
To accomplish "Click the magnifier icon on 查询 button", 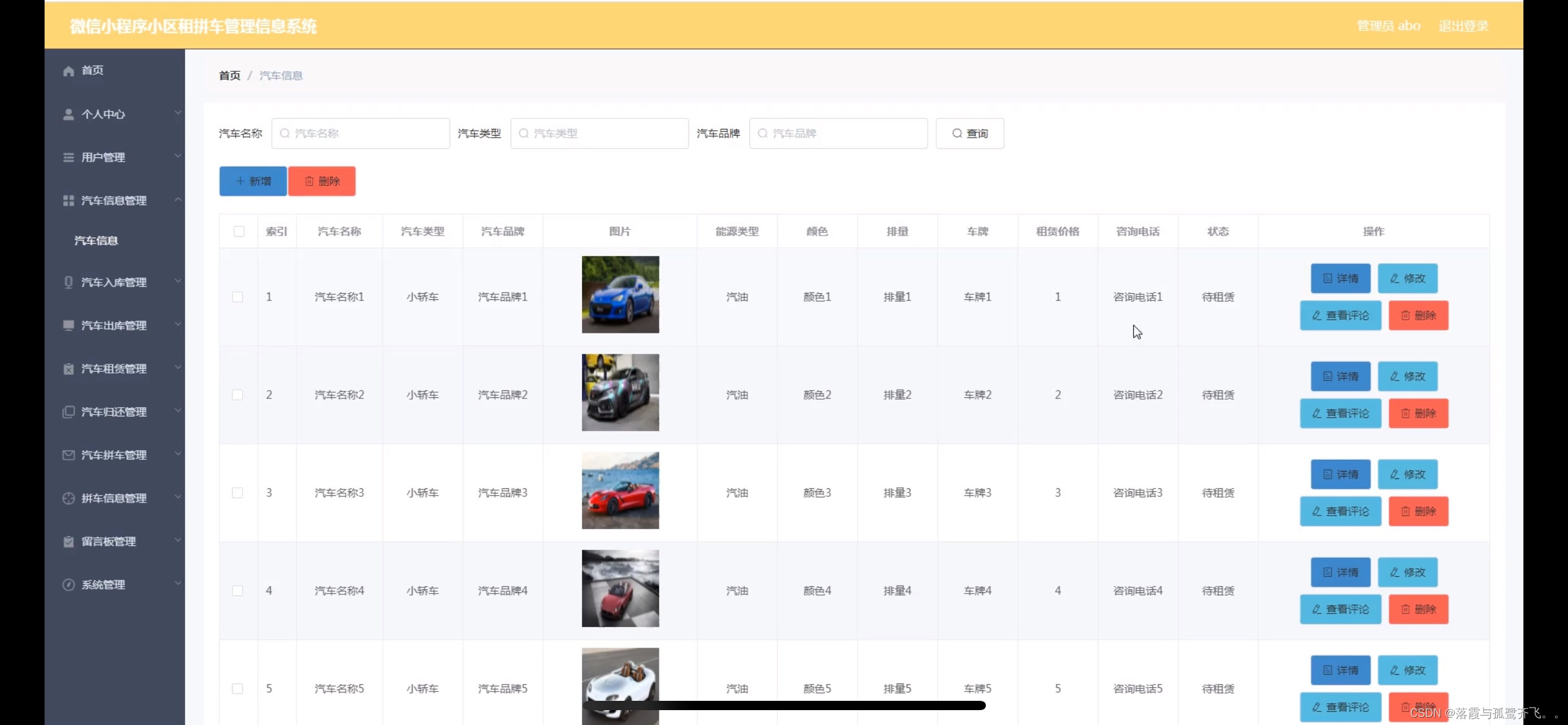I will point(957,133).
